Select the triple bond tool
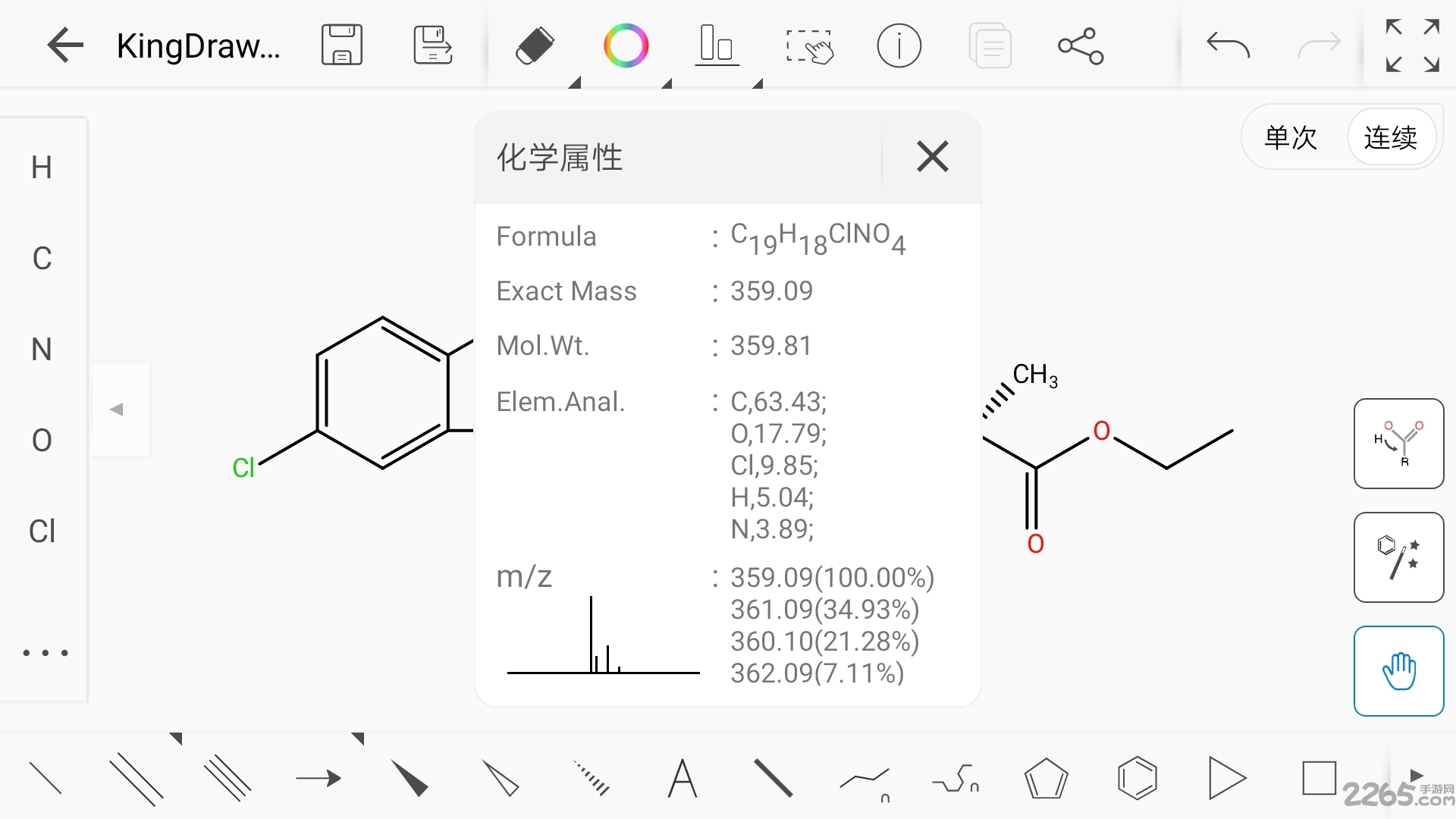Viewport: 1456px width, 819px height. (x=227, y=779)
